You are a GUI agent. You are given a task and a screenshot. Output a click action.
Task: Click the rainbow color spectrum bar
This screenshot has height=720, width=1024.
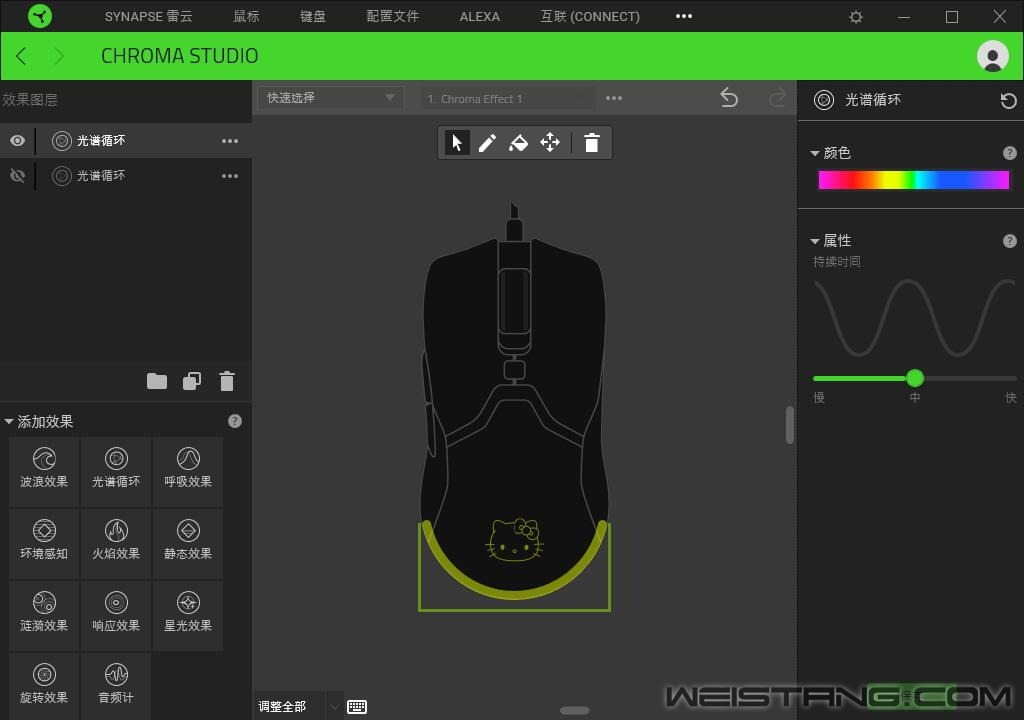(914, 180)
